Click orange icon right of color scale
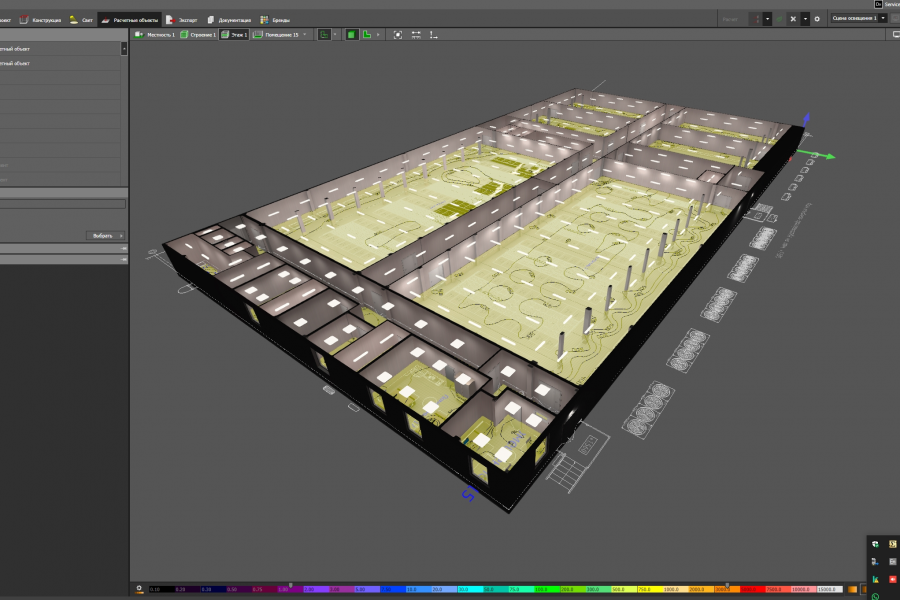 (852, 589)
